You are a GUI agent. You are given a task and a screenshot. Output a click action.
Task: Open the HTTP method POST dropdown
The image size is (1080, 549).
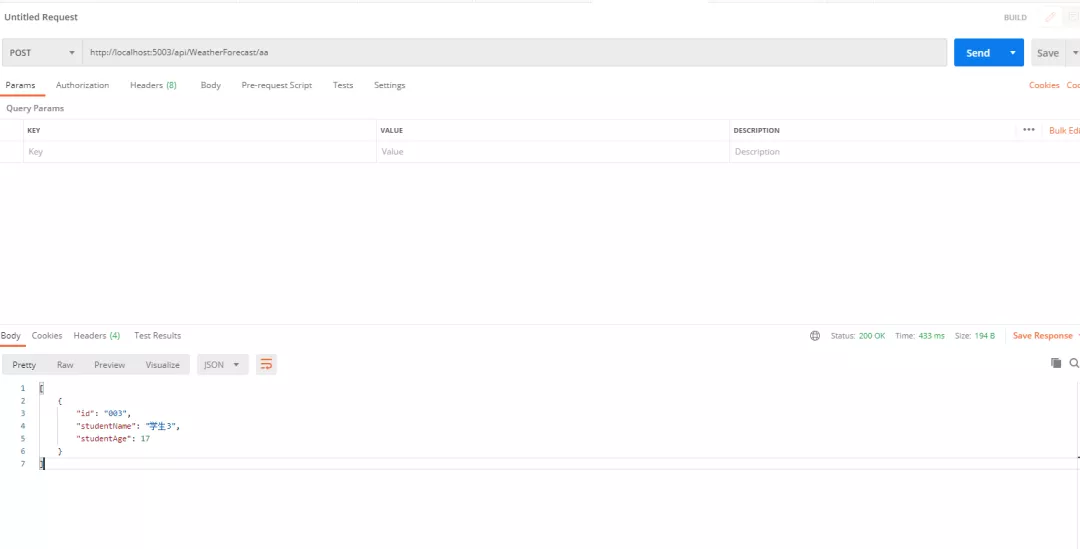[x=42, y=52]
